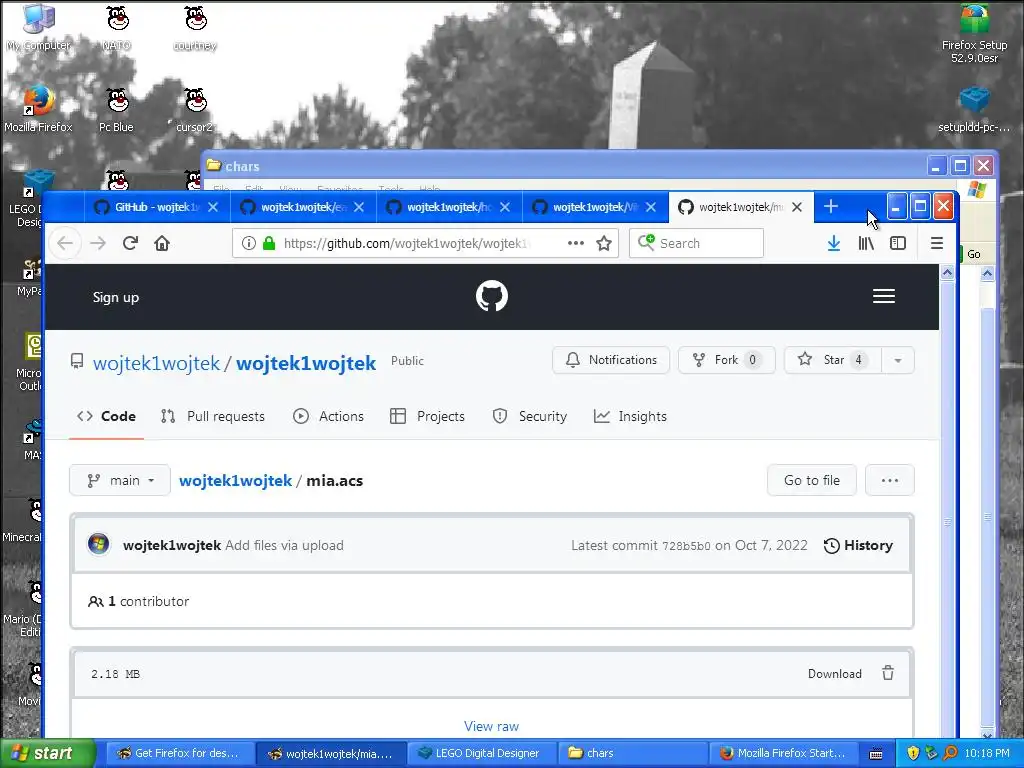The width and height of the screenshot is (1024, 768).
Task: Open the Projects tab
Action: click(427, 417)
